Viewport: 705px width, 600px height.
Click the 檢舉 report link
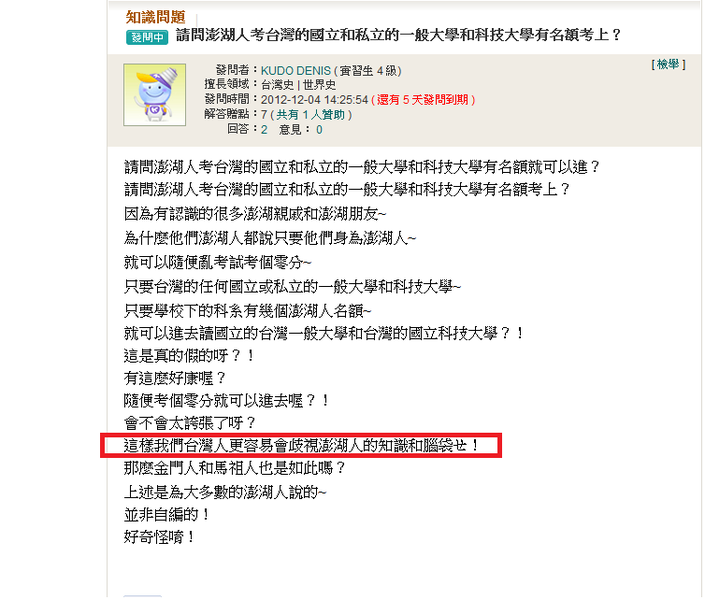668,65
